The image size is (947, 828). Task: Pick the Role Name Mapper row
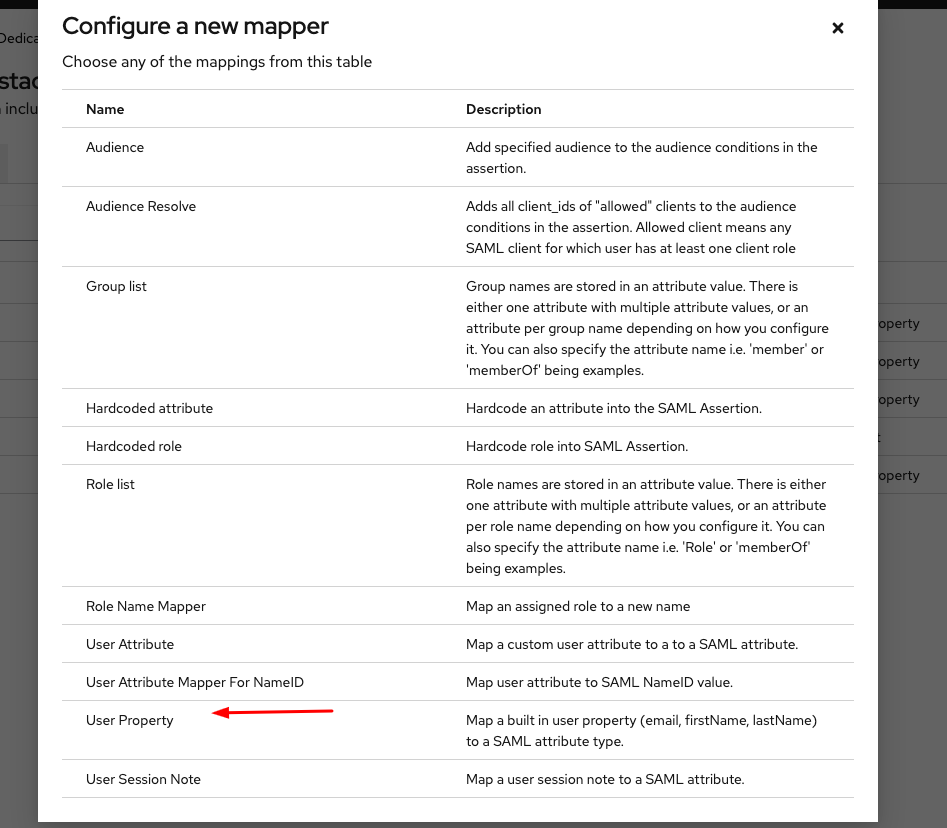coord(146,607)
